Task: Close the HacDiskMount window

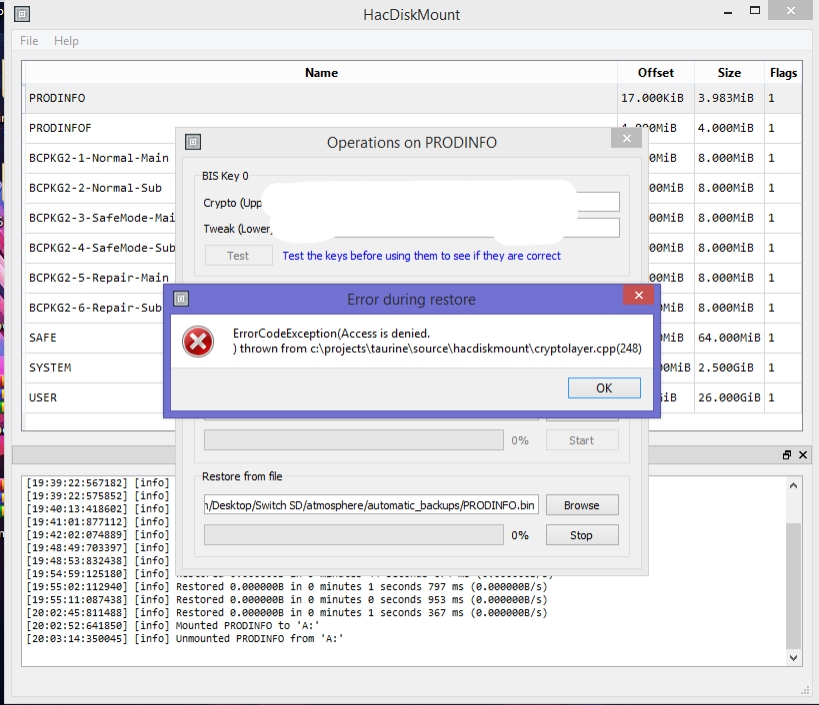Action: pos(790,10)
